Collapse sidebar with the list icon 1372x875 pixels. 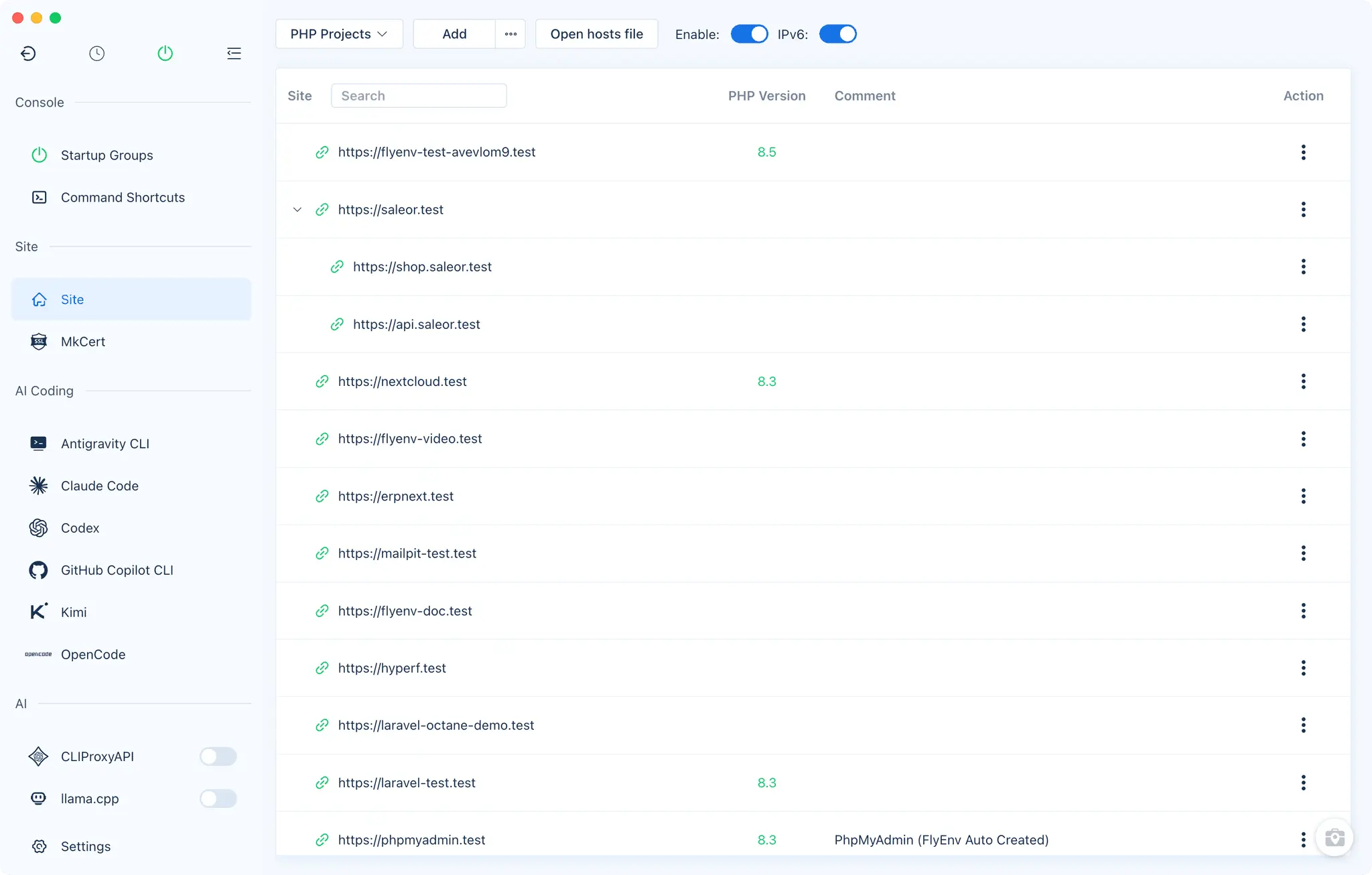point(234,54)
